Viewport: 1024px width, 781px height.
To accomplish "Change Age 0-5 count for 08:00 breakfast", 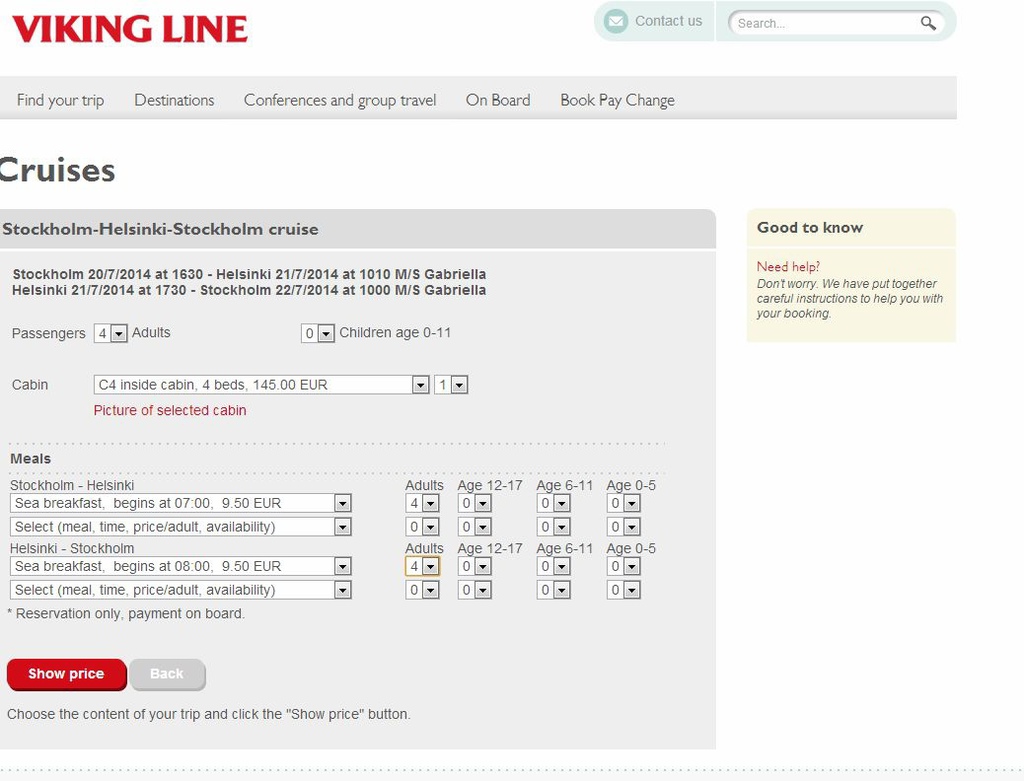I will pyautogui.click(x=623, y=566).
